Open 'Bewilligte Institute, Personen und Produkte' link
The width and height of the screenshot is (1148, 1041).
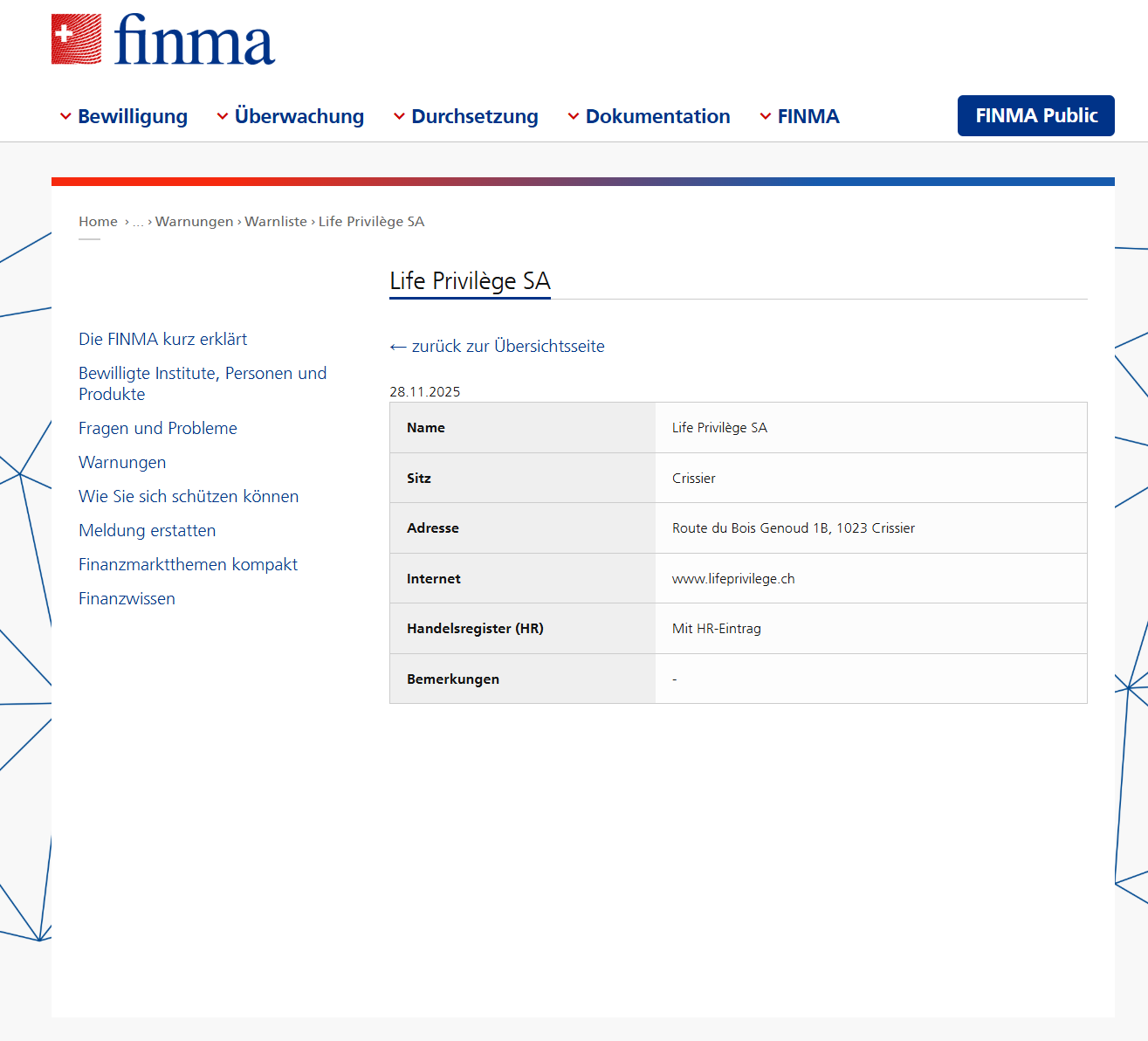click(203, 383)
